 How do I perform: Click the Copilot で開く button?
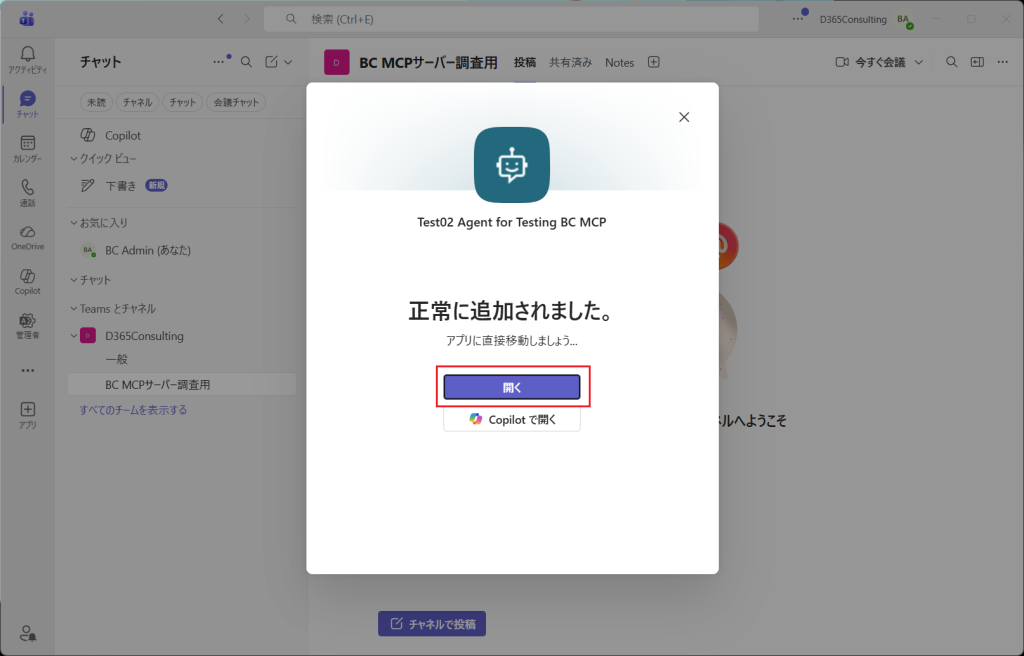pos(512,420)
